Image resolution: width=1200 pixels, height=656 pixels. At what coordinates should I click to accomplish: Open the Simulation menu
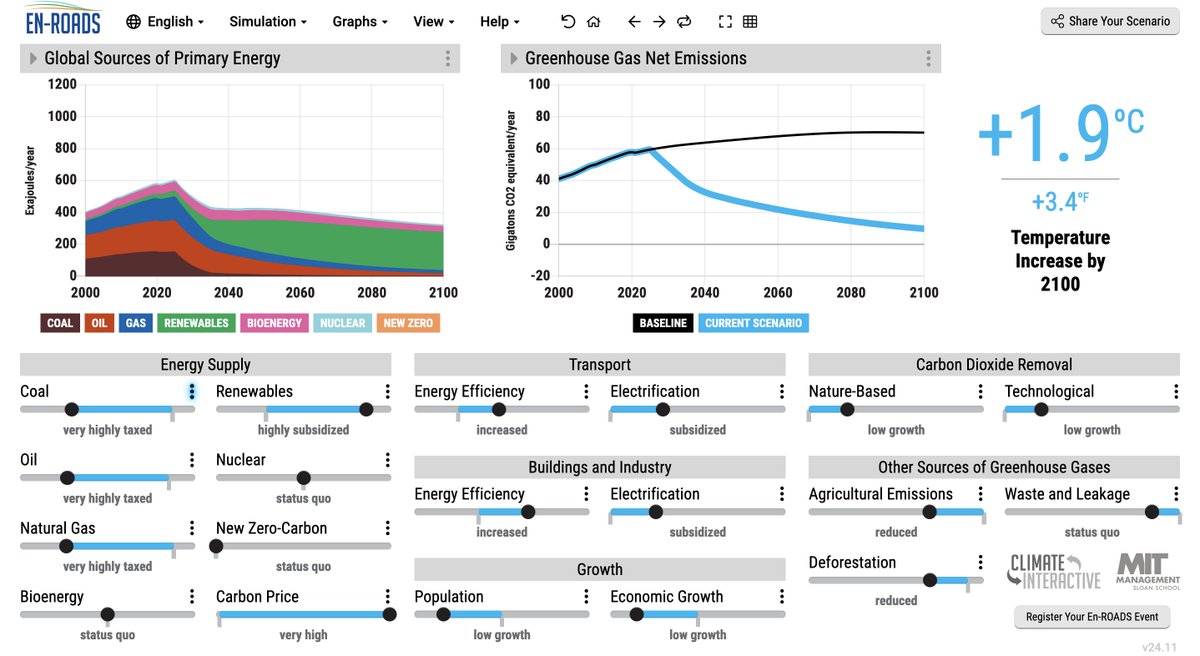pyautogui.click(x=268, y=21)
